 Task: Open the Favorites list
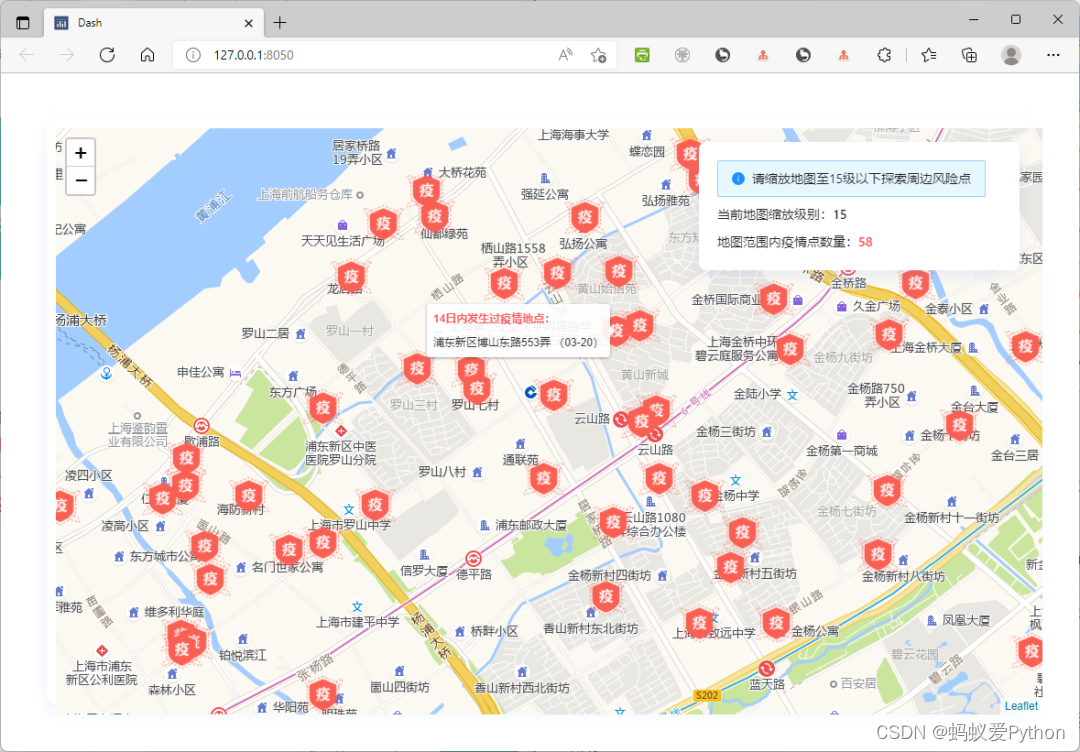coord(929,55)
